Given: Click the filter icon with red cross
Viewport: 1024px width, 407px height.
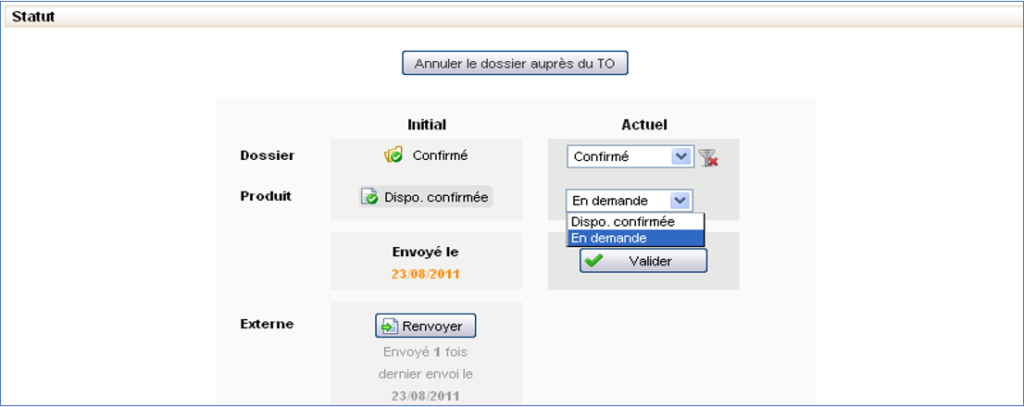Looking at the screenshot, I should click(708, 157).
